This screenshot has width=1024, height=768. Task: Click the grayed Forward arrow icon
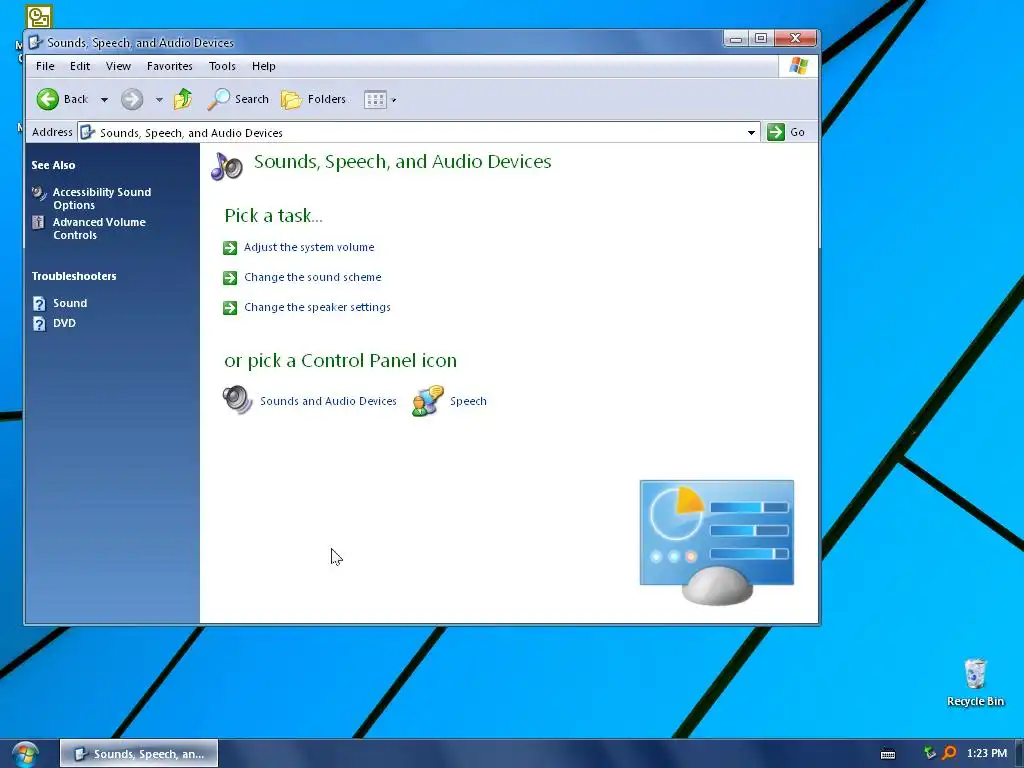(132, 99)
